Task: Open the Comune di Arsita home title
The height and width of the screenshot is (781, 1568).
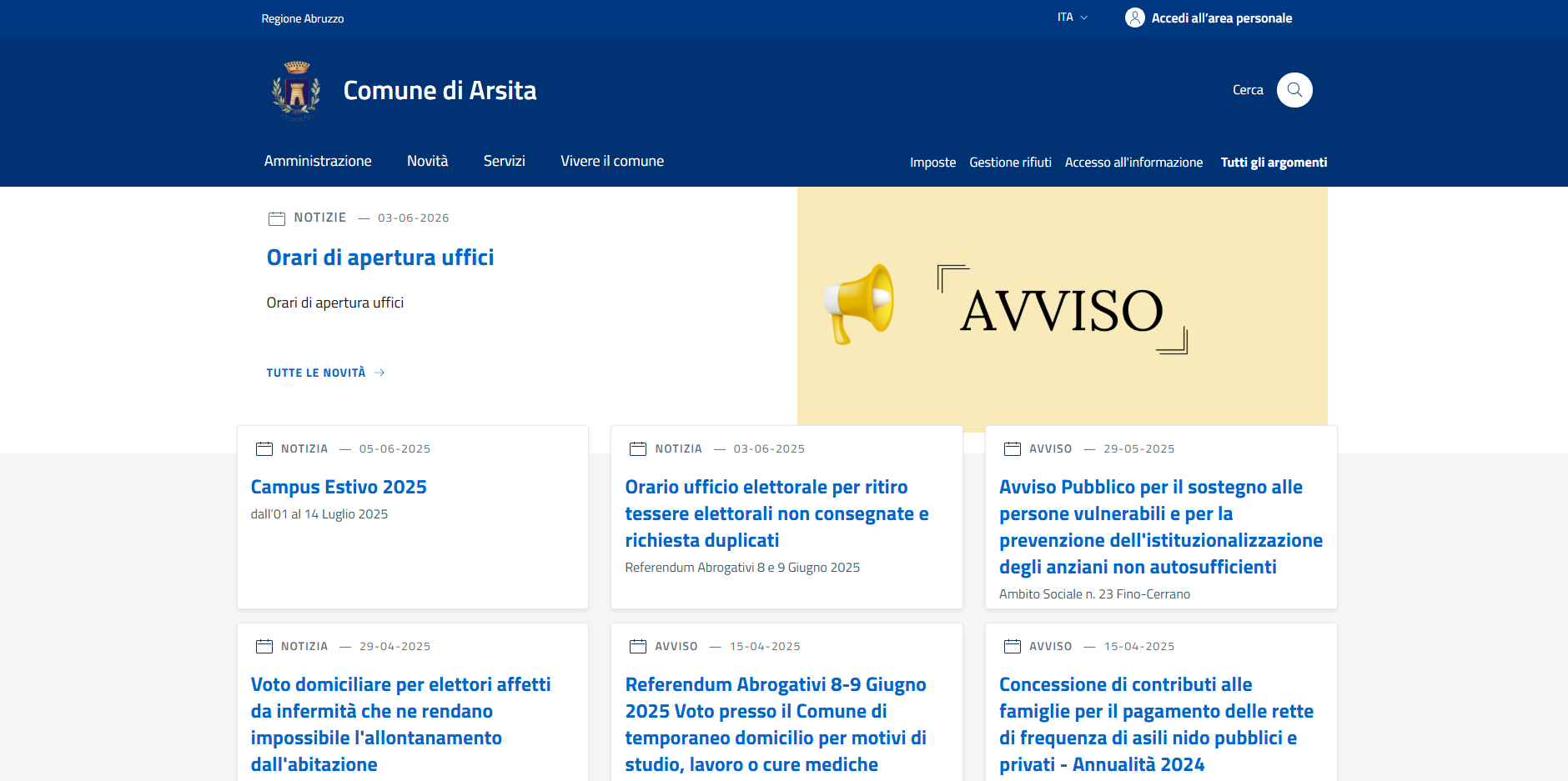Action: click(x=440, y=90)
